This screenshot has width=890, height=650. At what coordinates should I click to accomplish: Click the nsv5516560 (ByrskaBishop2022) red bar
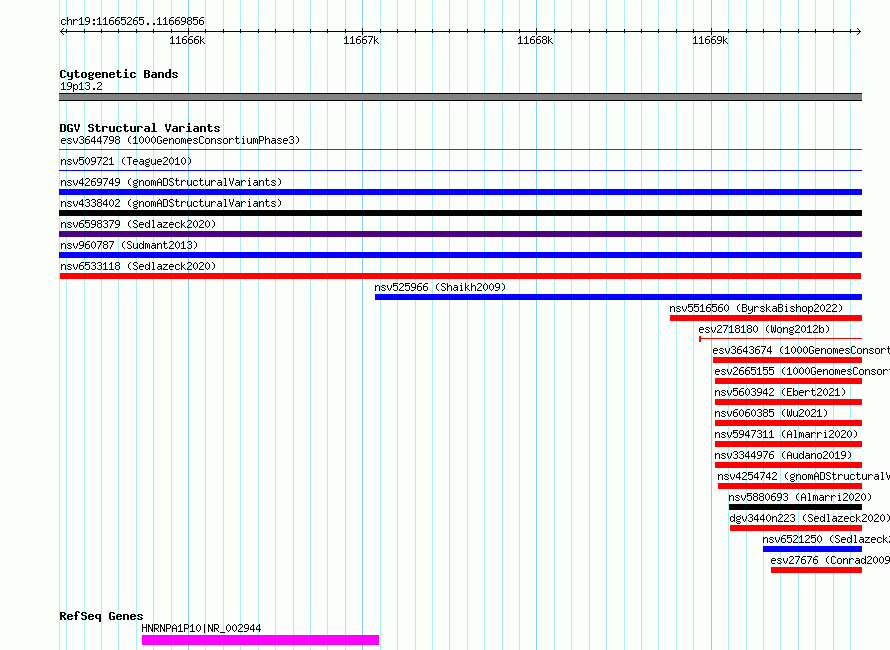click(x=766, y=318)
